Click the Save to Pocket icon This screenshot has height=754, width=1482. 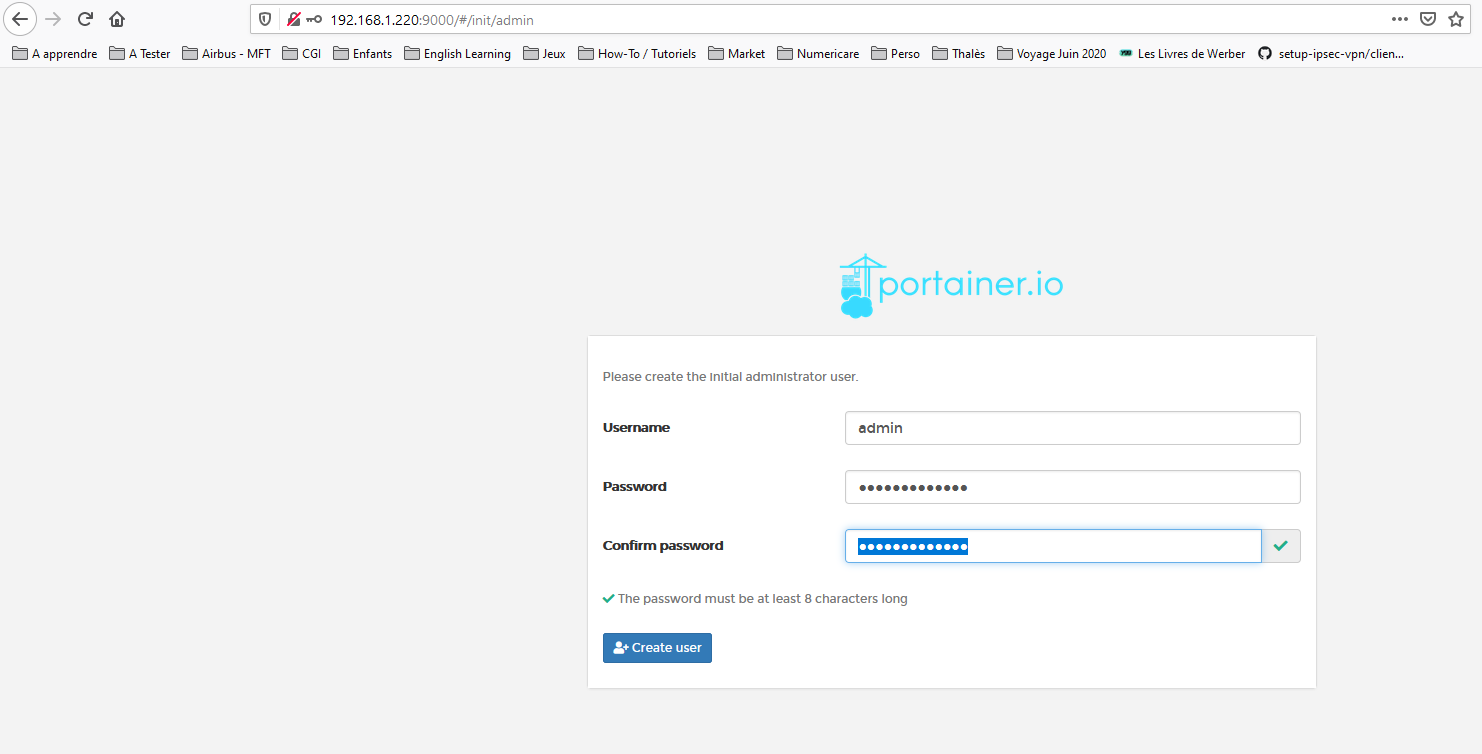tap(1429, 19)
